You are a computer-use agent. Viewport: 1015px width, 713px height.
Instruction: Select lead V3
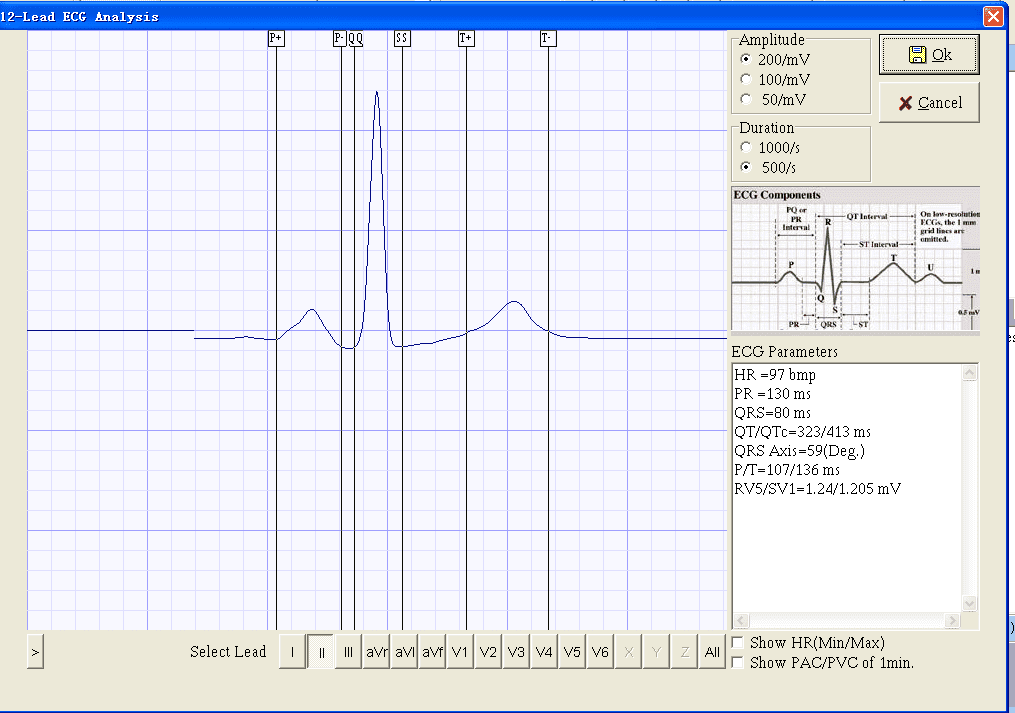pos(516,651)
